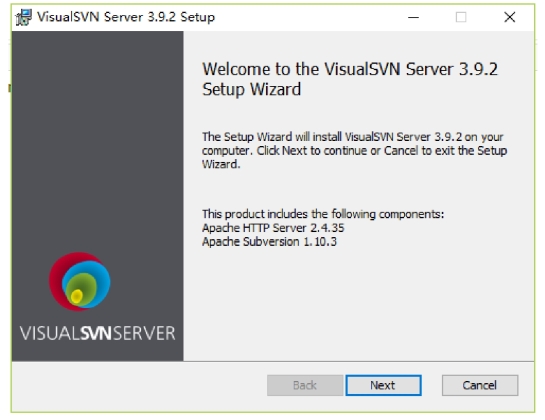Click the installer icon in the title bar
This screenshot has height=420, width=545.
click(24, 17)
